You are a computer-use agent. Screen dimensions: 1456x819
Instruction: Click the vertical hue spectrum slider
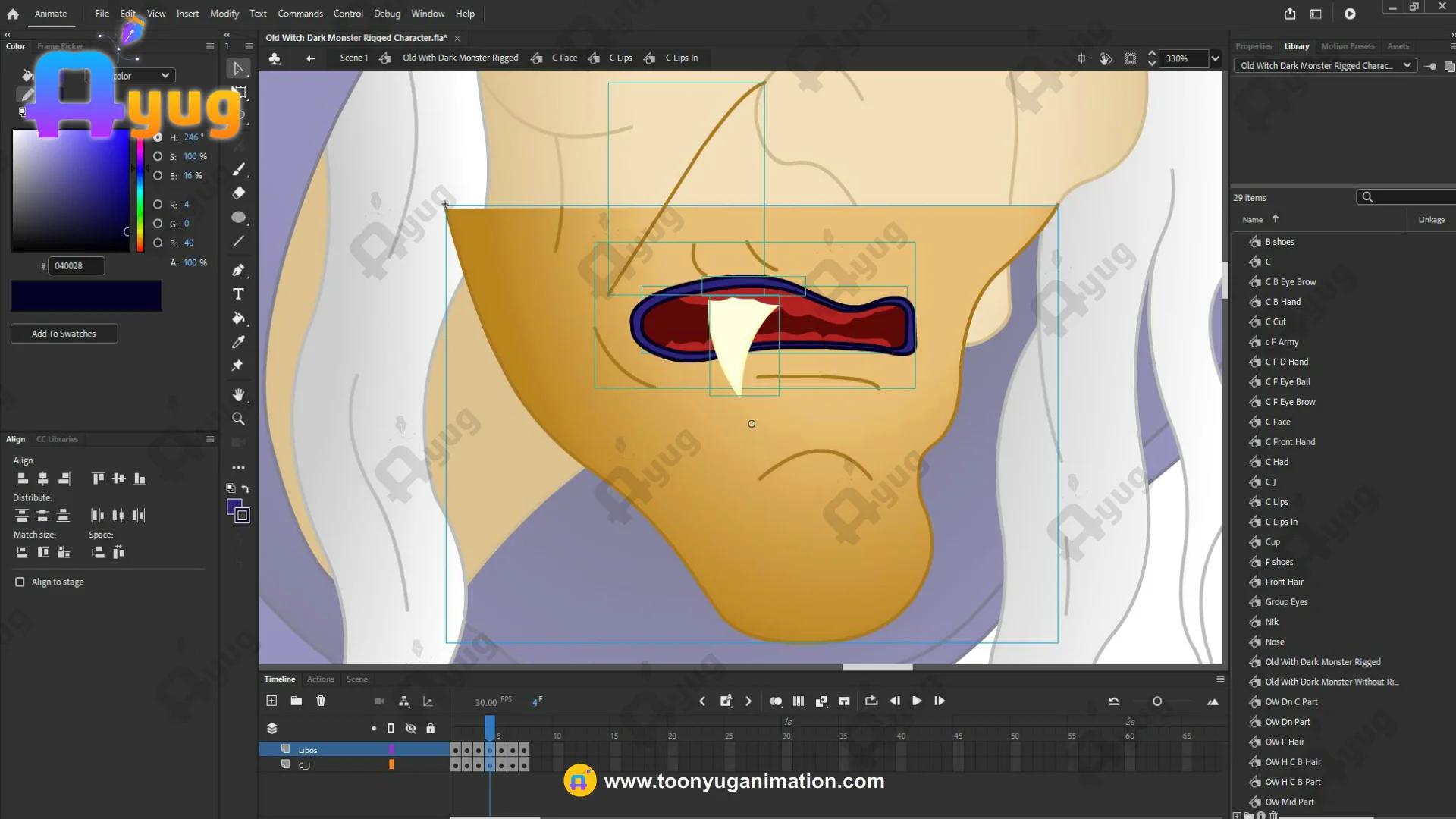140,193
